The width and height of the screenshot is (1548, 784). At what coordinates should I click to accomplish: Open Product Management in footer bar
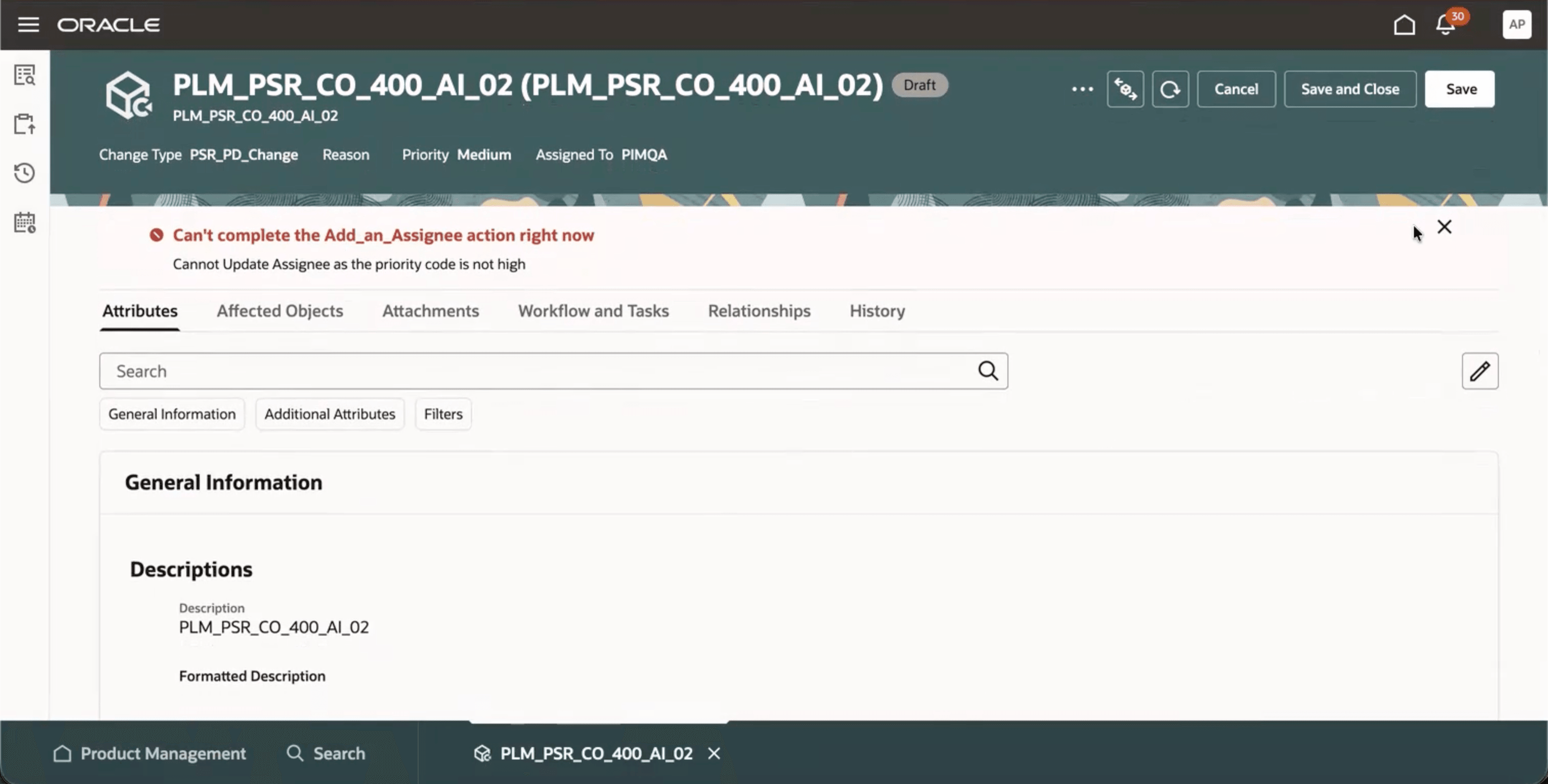point(150,753)
